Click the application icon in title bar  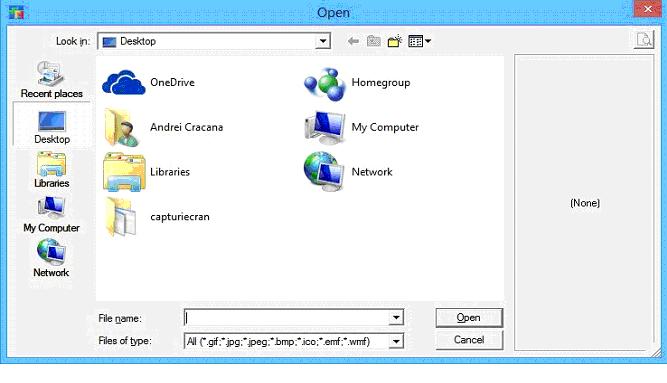16,11
